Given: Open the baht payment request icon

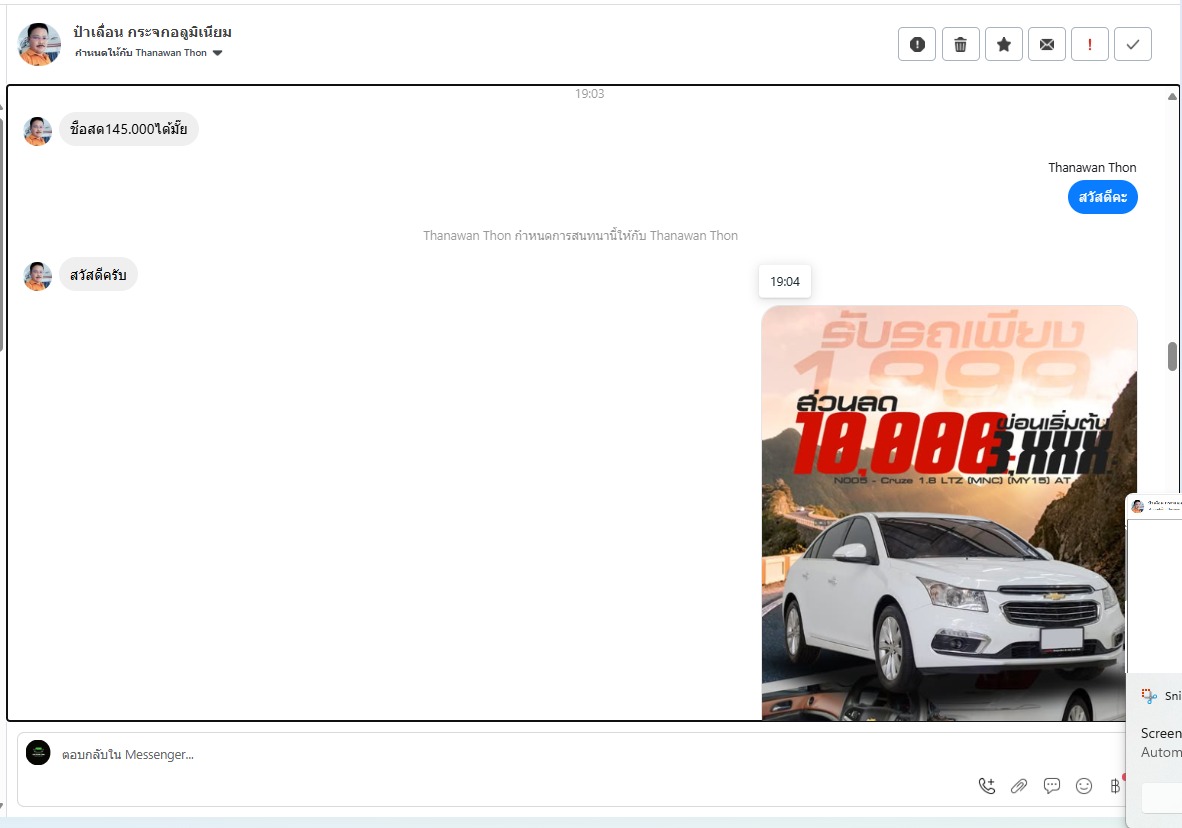Looking at the screenshot, I should (x=1115, y=786).
